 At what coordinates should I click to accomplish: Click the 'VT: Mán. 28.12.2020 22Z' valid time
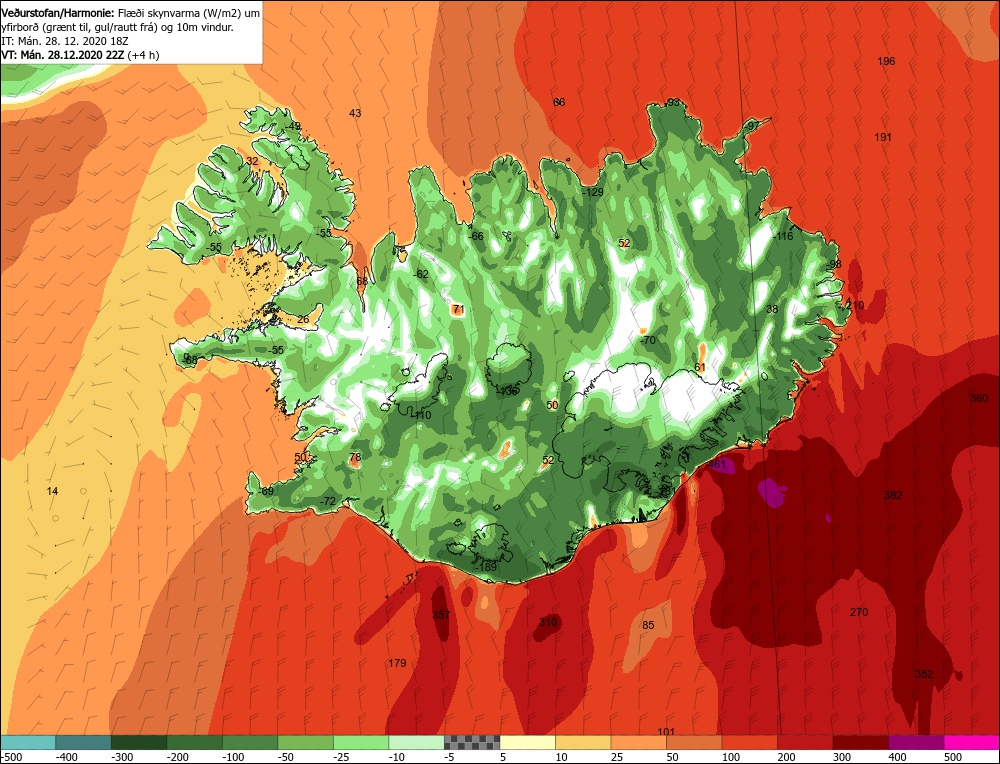click(x=63, y=55)
